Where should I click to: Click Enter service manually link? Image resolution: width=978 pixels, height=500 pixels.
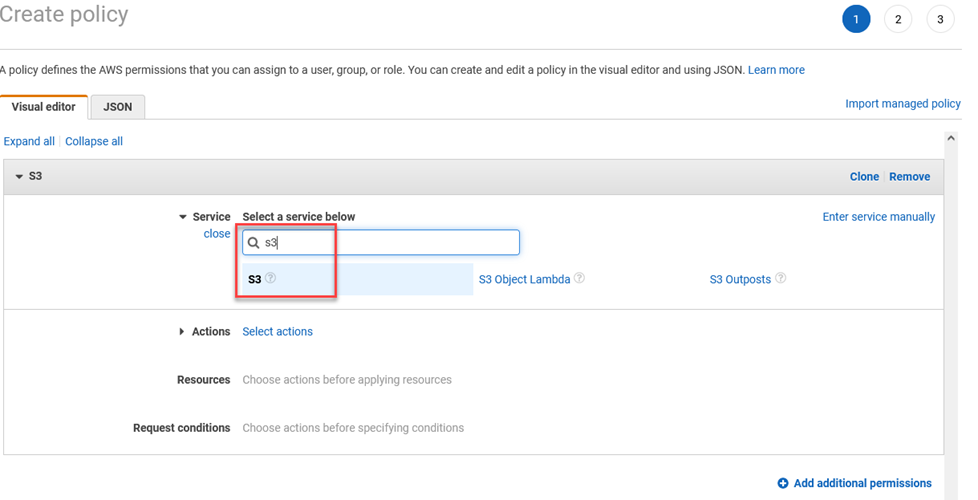(879, 217)
